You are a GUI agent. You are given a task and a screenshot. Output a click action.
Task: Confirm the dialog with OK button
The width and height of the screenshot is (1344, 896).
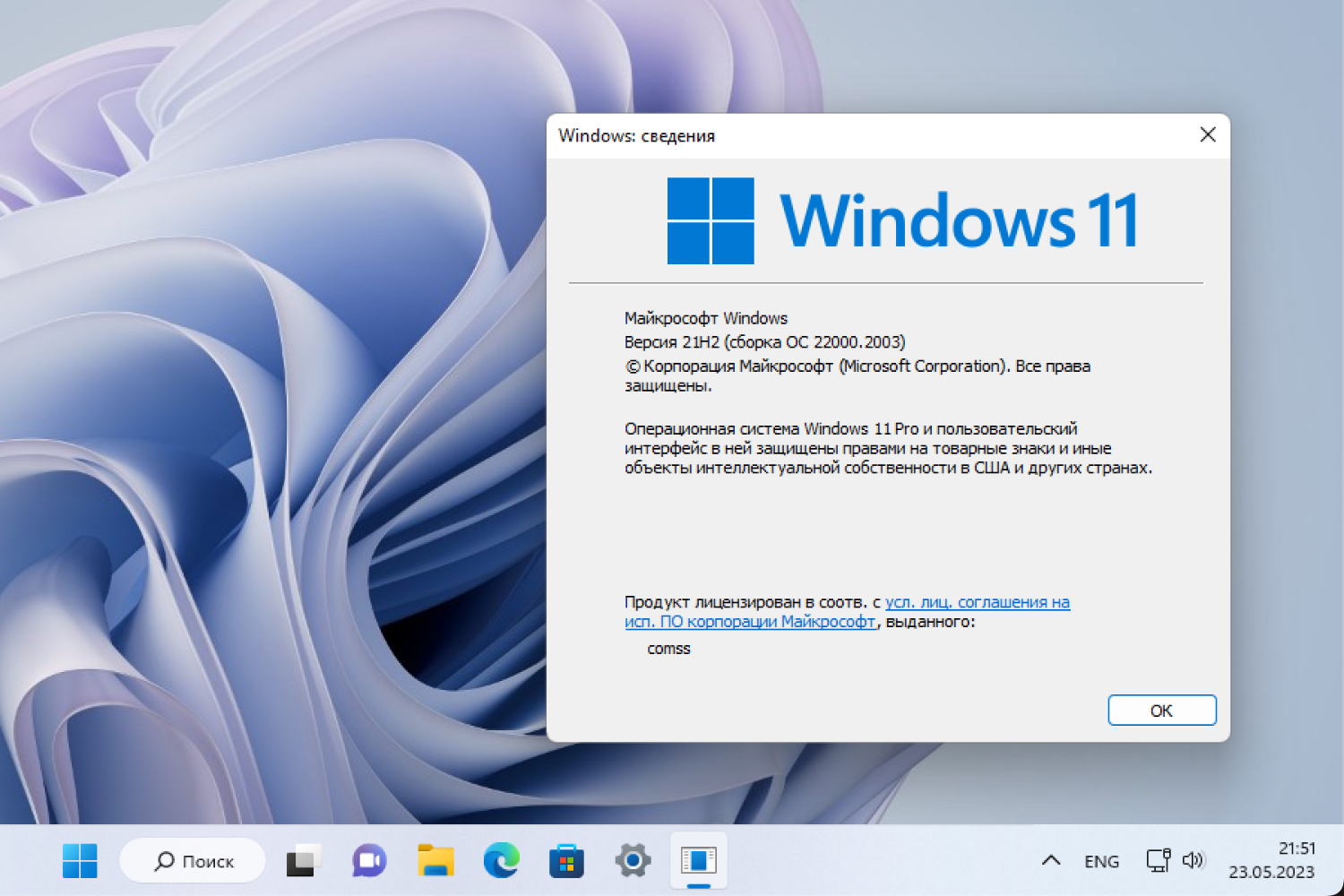(1162, 711)
